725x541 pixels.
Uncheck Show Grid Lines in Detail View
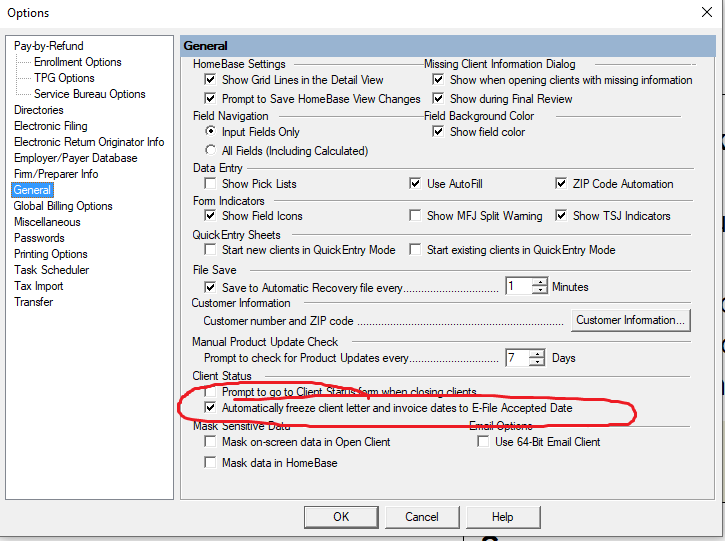pos(211,80)
